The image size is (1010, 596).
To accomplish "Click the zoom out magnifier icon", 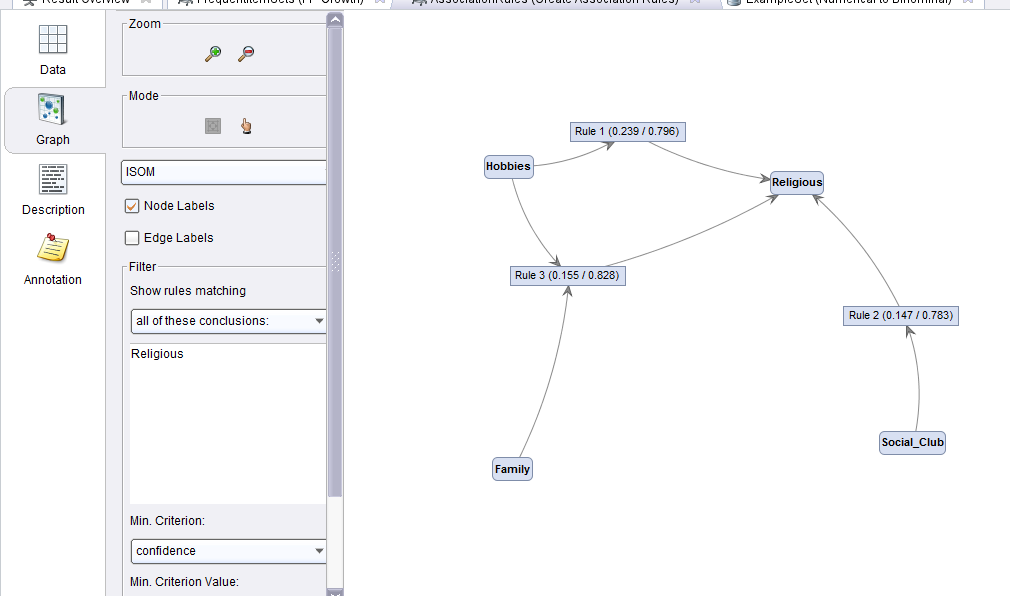I will (246, 53).
